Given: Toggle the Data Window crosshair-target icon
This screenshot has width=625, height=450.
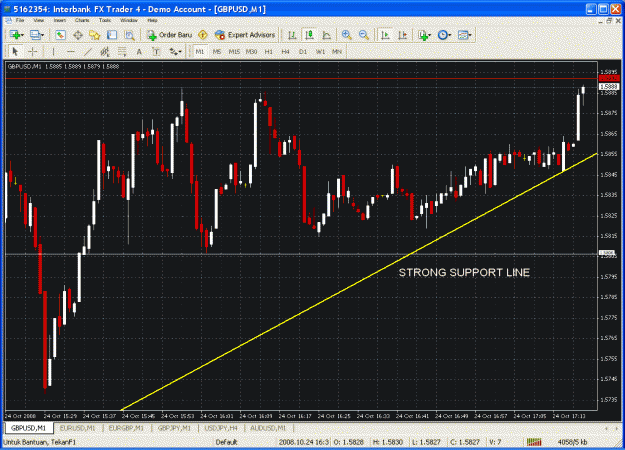Looking at the screenshot, I should (78, 35).
